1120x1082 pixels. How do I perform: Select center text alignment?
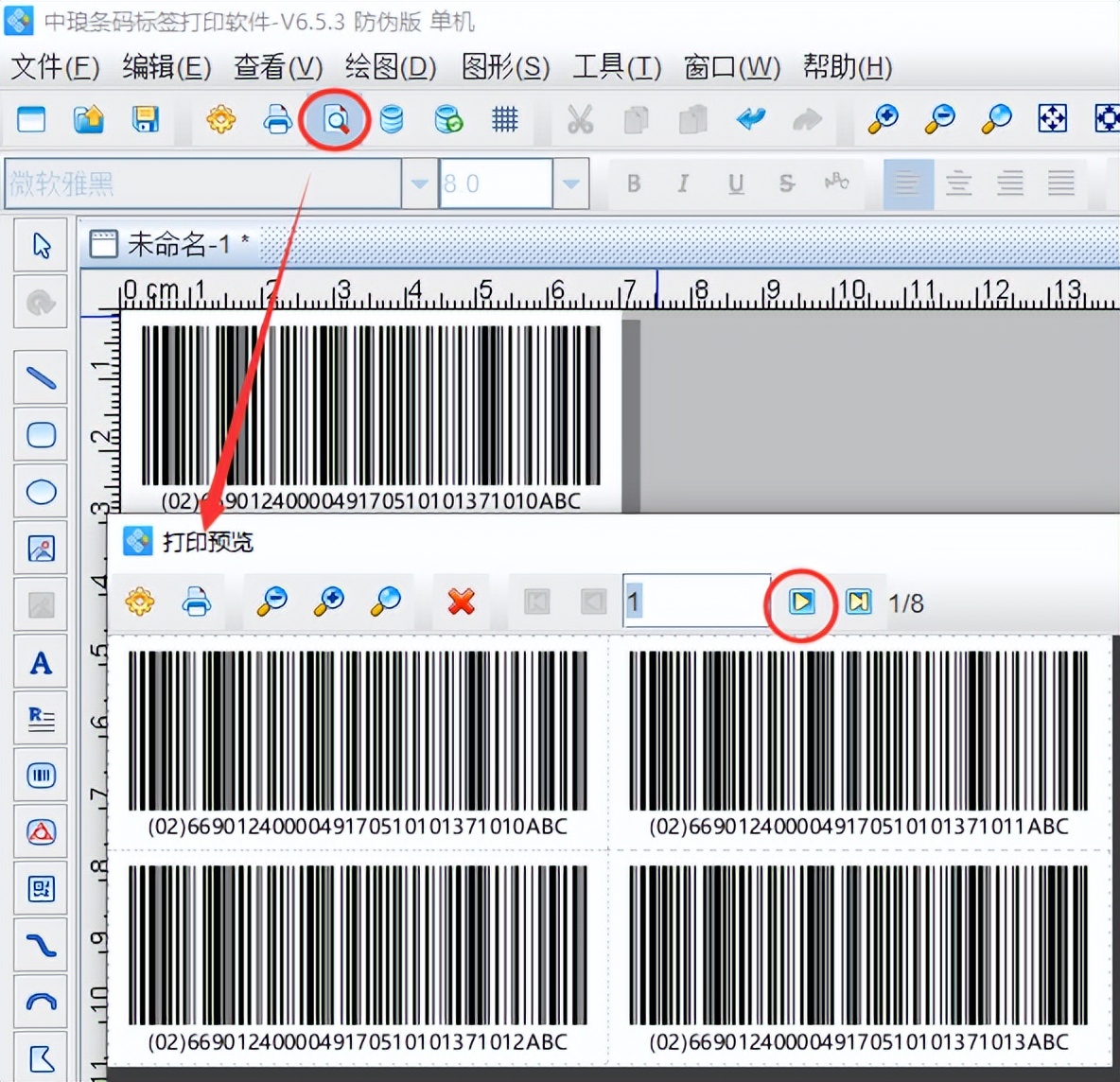click(x=958, y=184)
